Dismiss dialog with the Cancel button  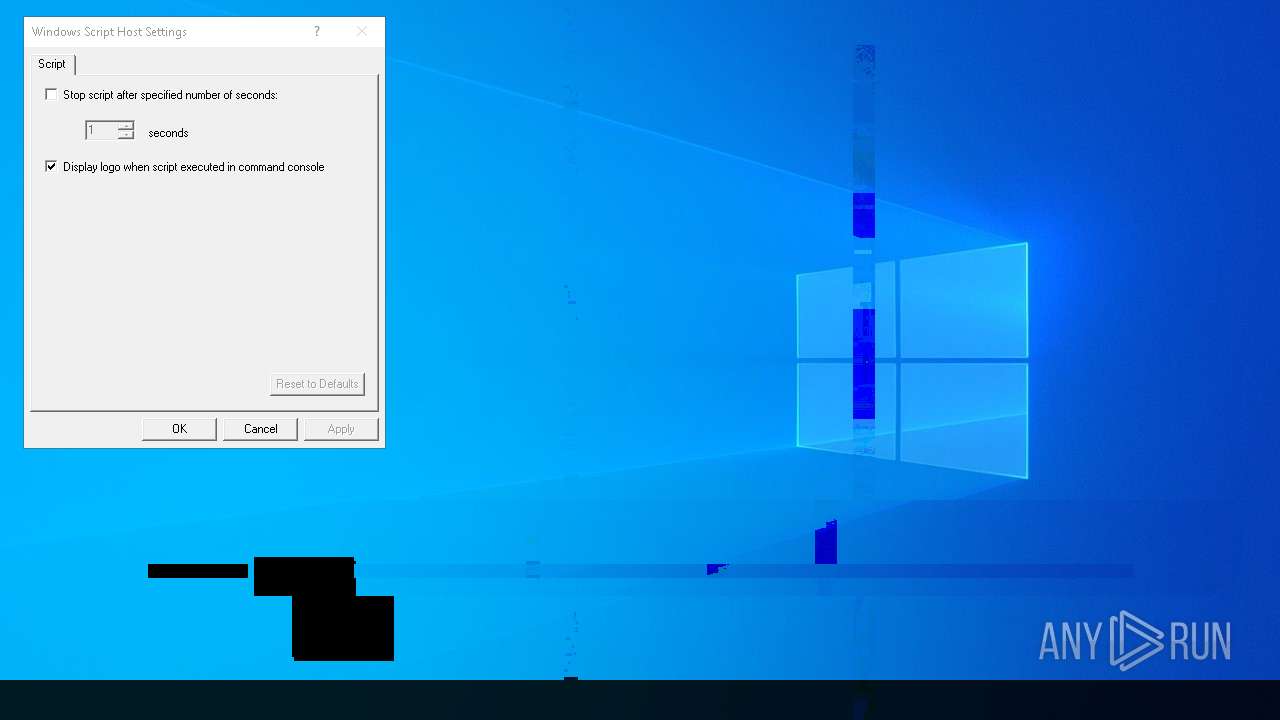260,429
